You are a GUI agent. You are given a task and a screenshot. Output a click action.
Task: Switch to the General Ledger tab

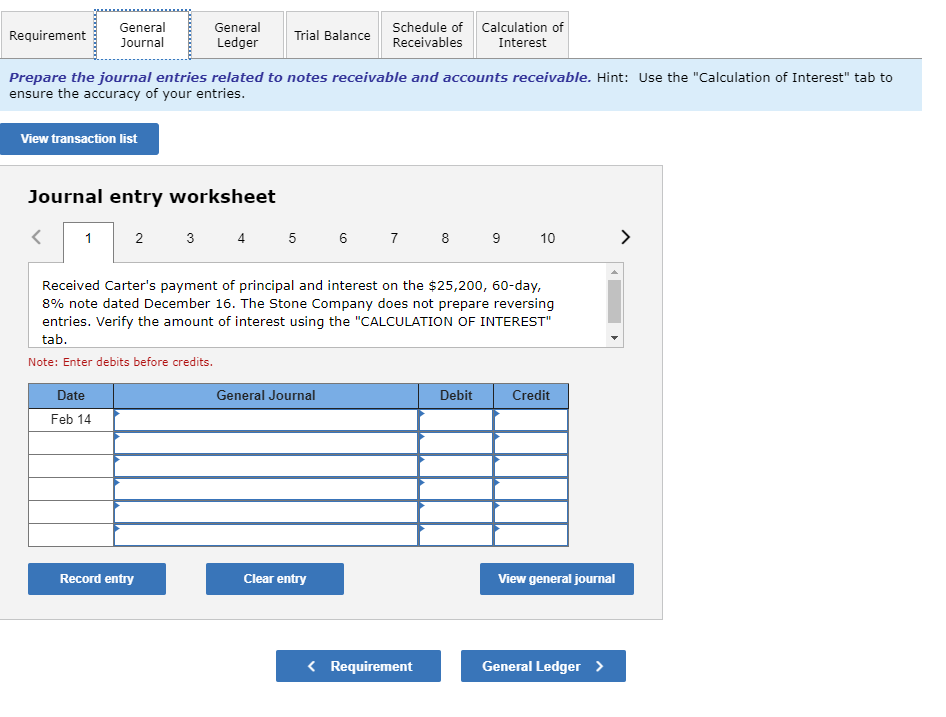point(237,35)
